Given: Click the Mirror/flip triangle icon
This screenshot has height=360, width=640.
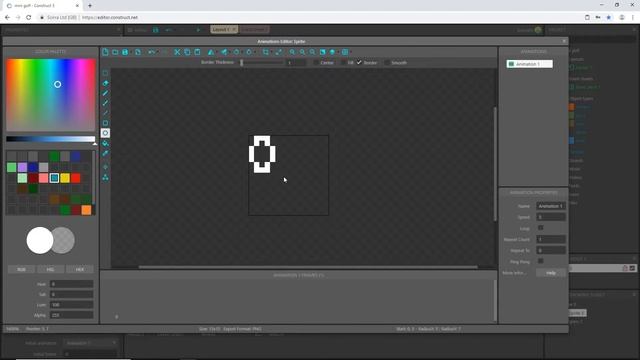Looking at the screenshot, I should pos(211,52).
